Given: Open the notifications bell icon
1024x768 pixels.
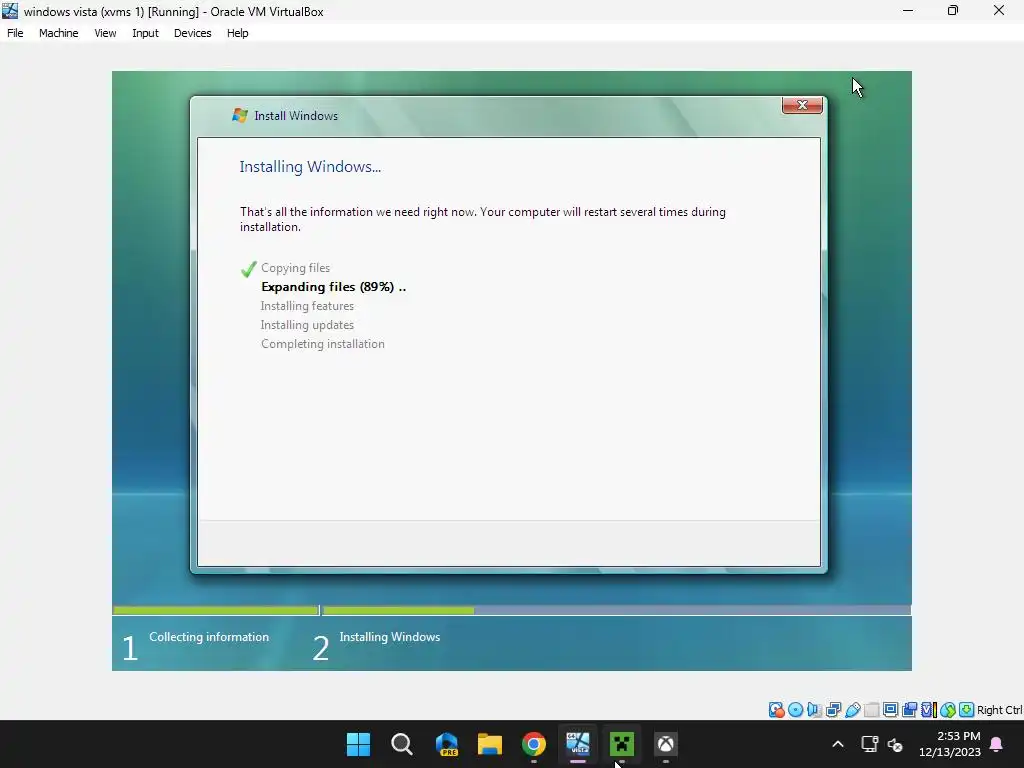Looking at the screenshot, I should pyautogui.click(x=997, y=744).
